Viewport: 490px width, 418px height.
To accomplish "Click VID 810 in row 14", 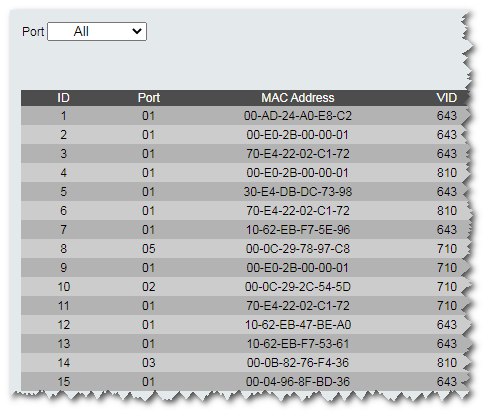I will 447,363.
